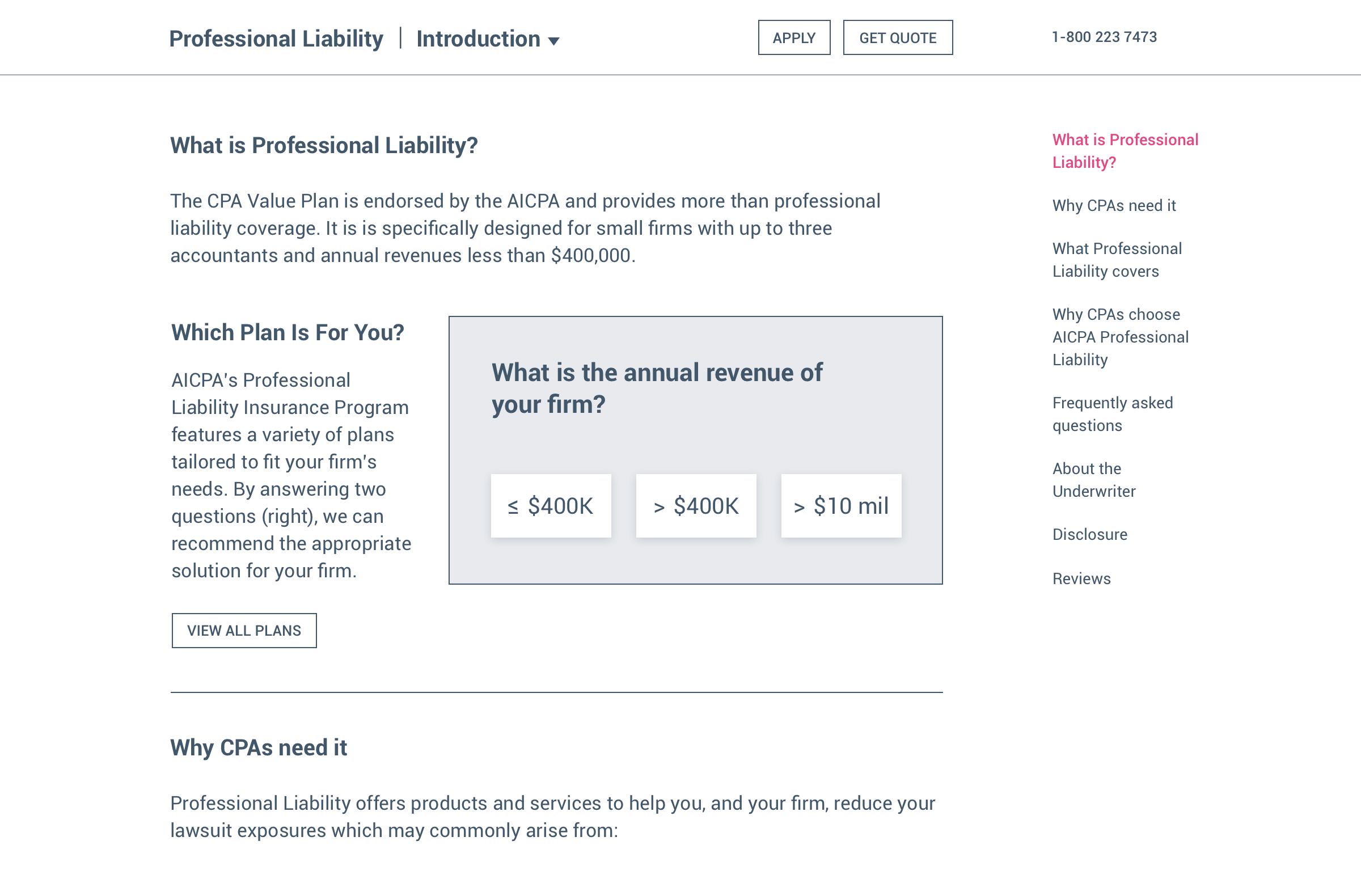
Task: Go to 'Why CPAs need it' sidebar link
Action: coord(1113,205)
